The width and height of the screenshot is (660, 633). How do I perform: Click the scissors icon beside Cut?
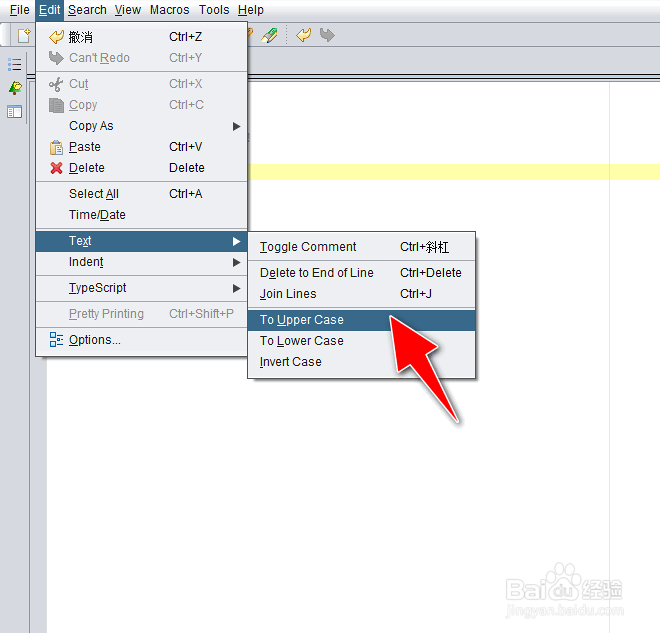click(56, 84)
